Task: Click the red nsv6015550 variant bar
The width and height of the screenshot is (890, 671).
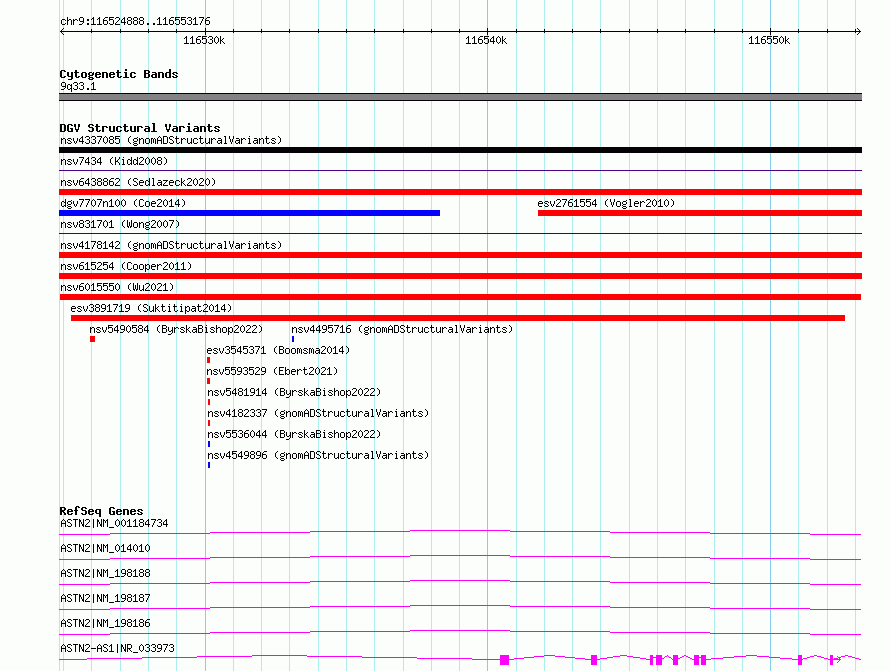Action: tap(460, 297)
